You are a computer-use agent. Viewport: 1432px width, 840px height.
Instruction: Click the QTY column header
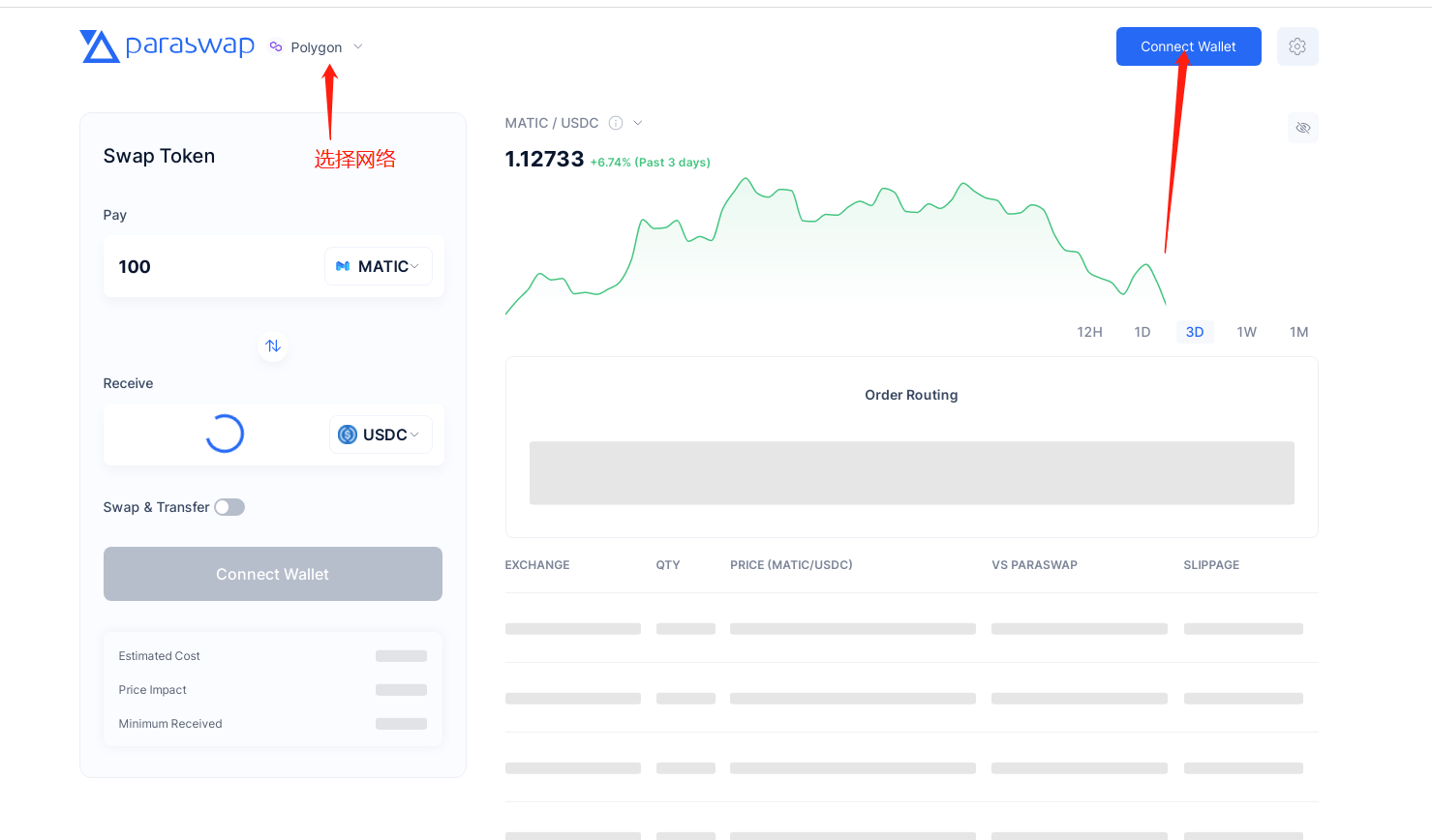[x=668, y=565]
